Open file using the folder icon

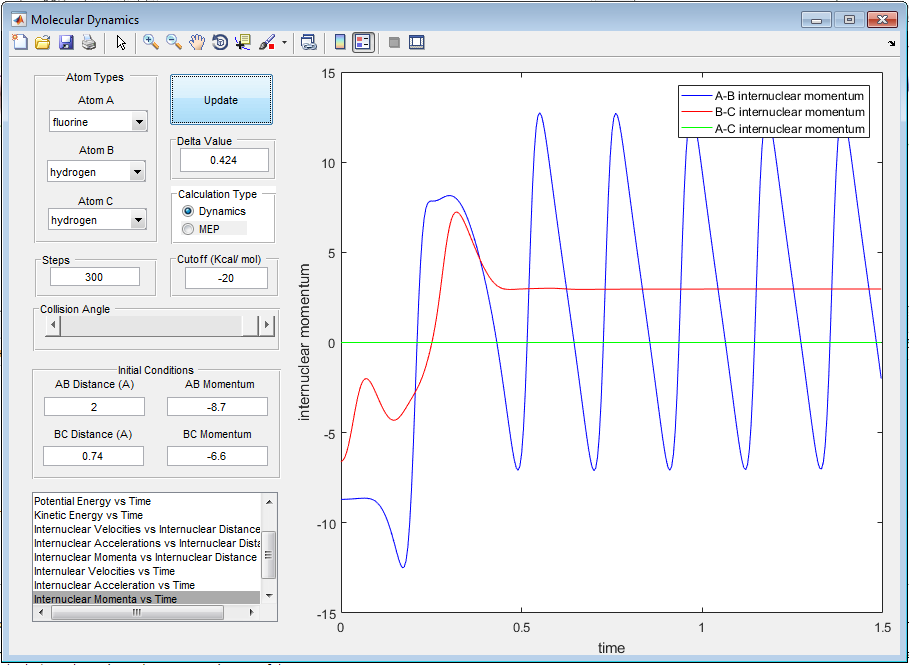[x=43, y=42]
